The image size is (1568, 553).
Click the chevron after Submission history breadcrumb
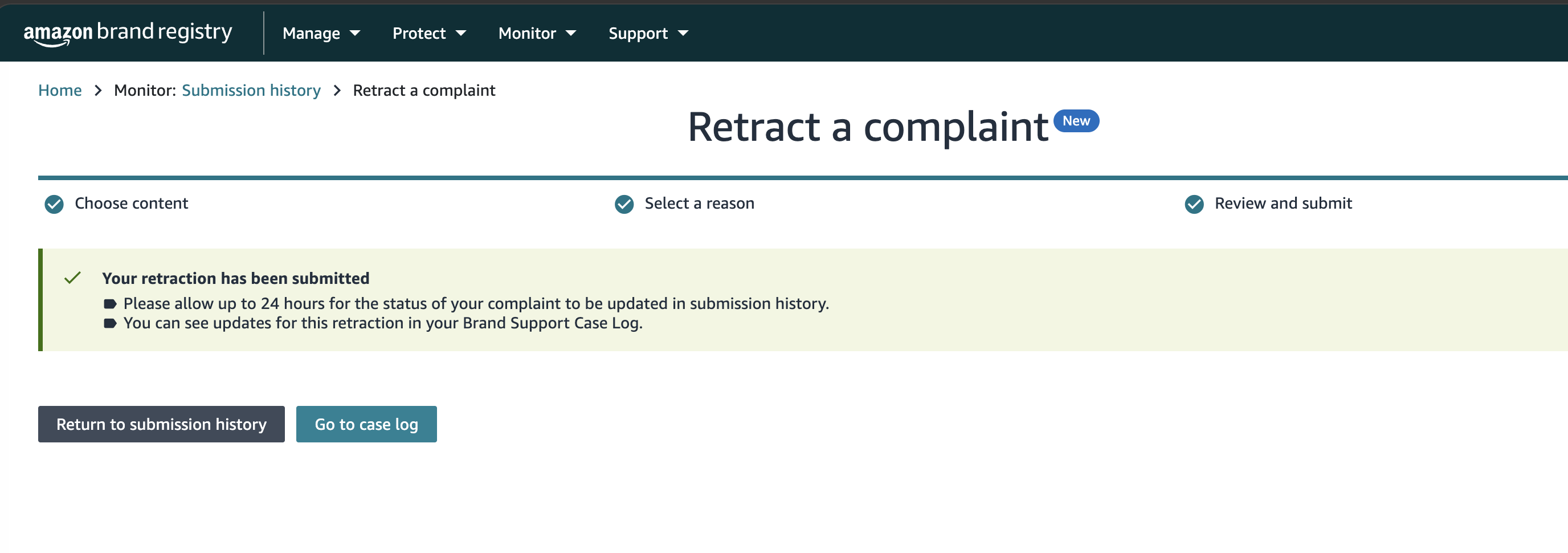pyautogui.click(x=337, y=90)
